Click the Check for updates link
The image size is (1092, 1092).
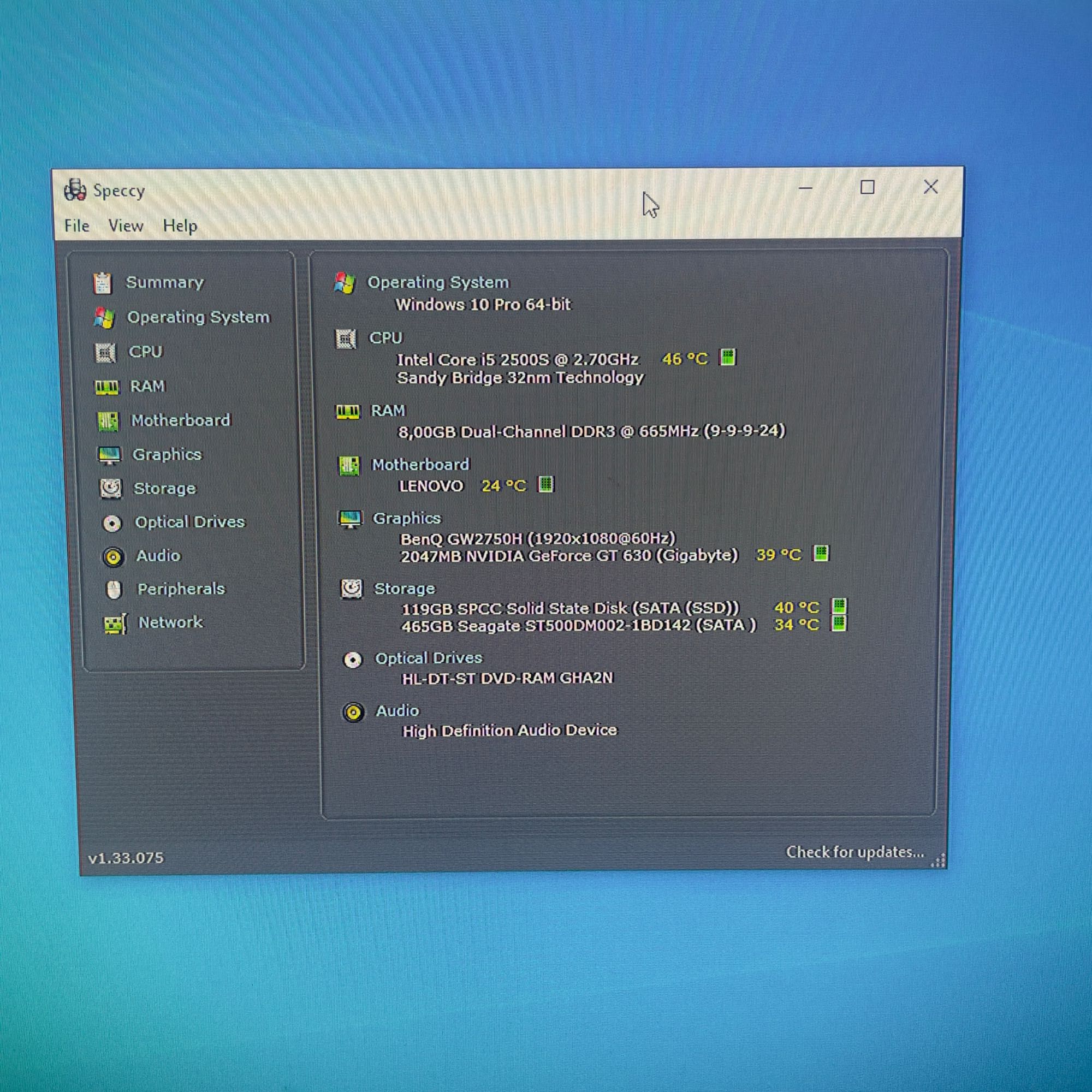[x=855, y=852]
